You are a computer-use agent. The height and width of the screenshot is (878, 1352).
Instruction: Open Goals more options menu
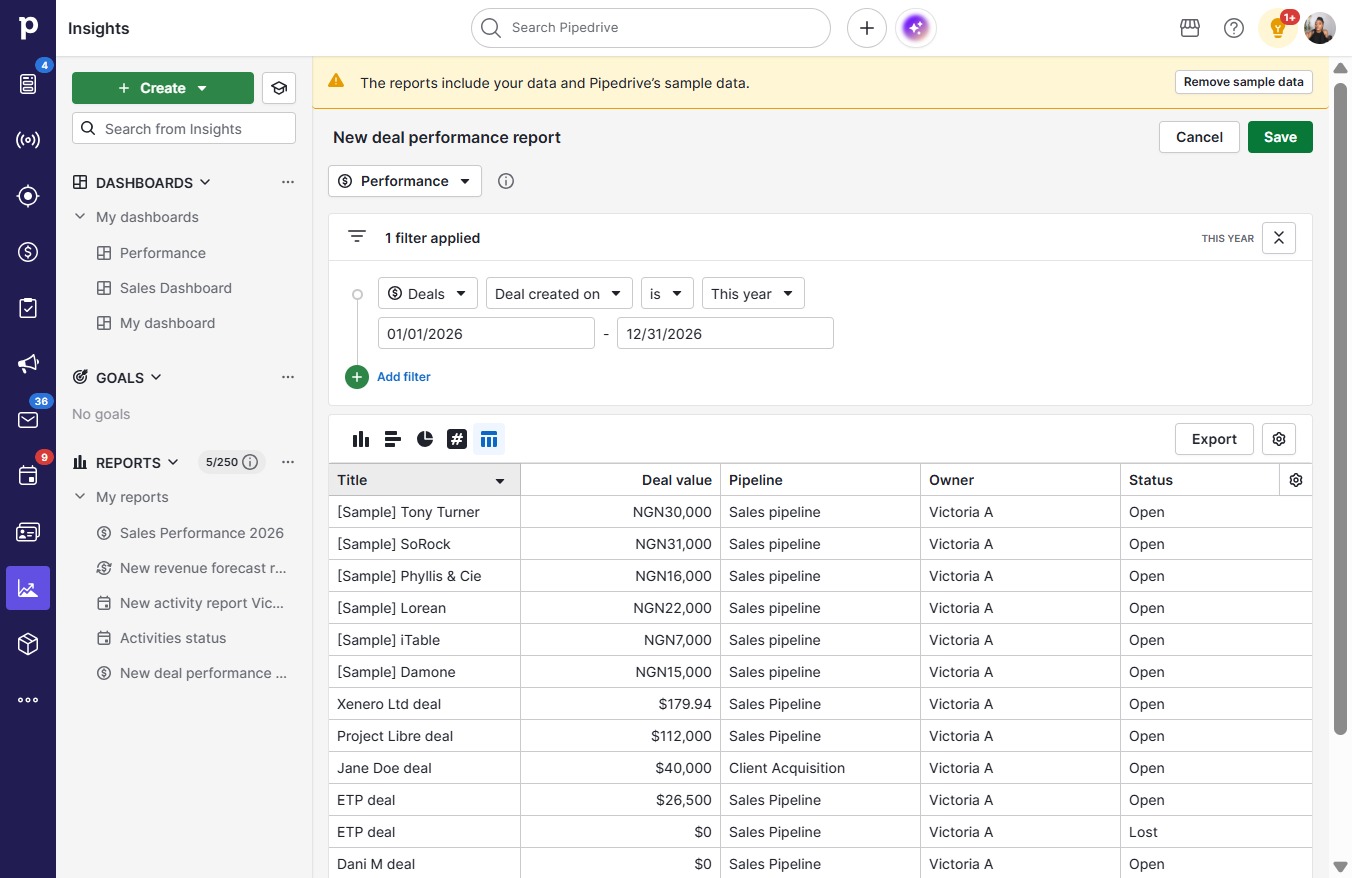coord(288,377)
